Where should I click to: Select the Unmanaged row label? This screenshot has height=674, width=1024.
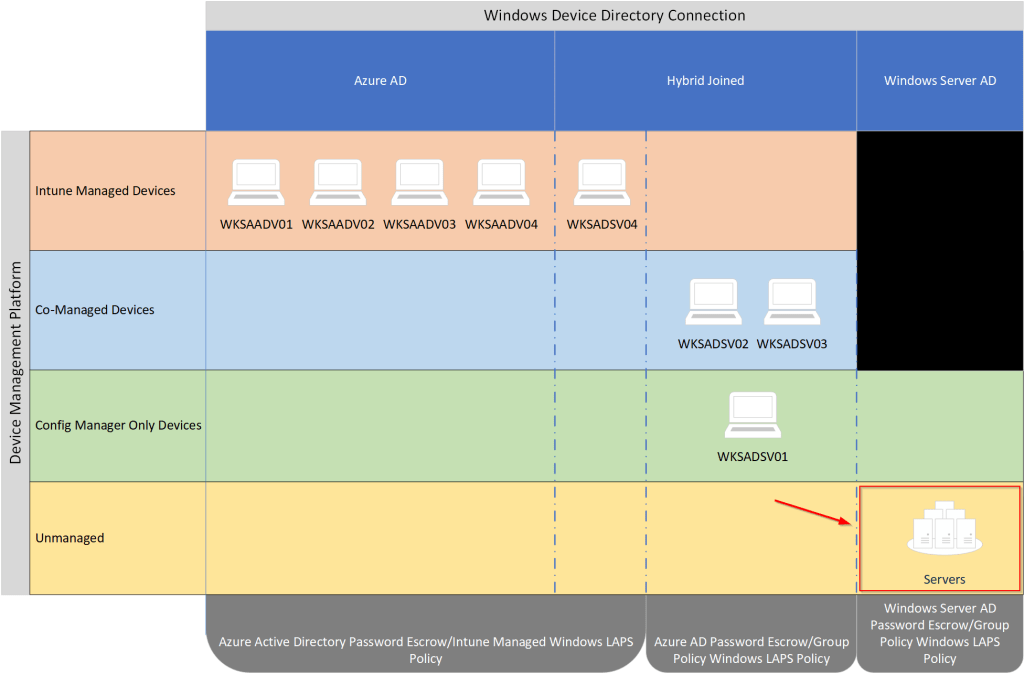pyautogui.click(x=70, y=538)
